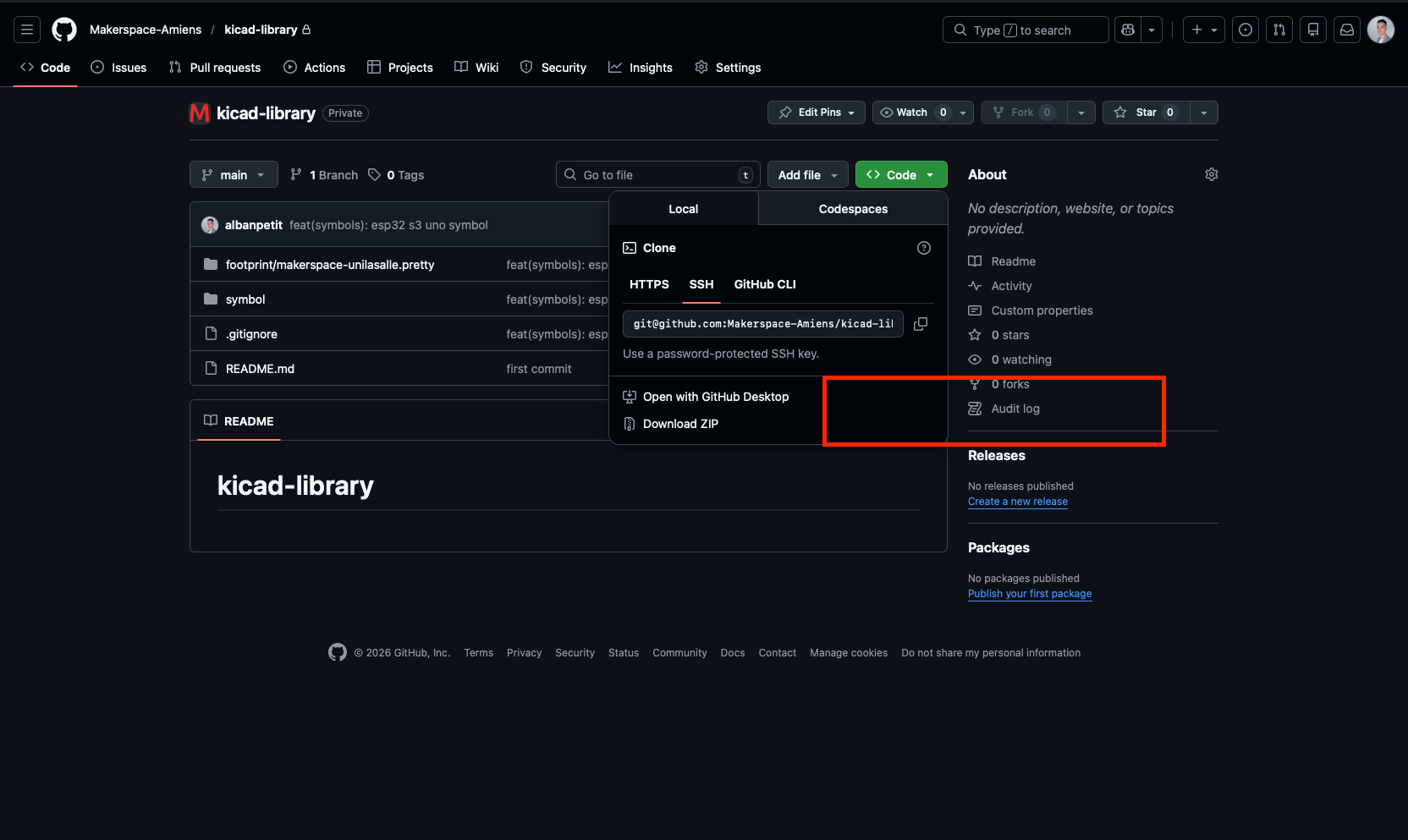Switch to the Codespaces tab
Image resolution: width=1408 pixels, height=840 pixels.
coord(853,209)
